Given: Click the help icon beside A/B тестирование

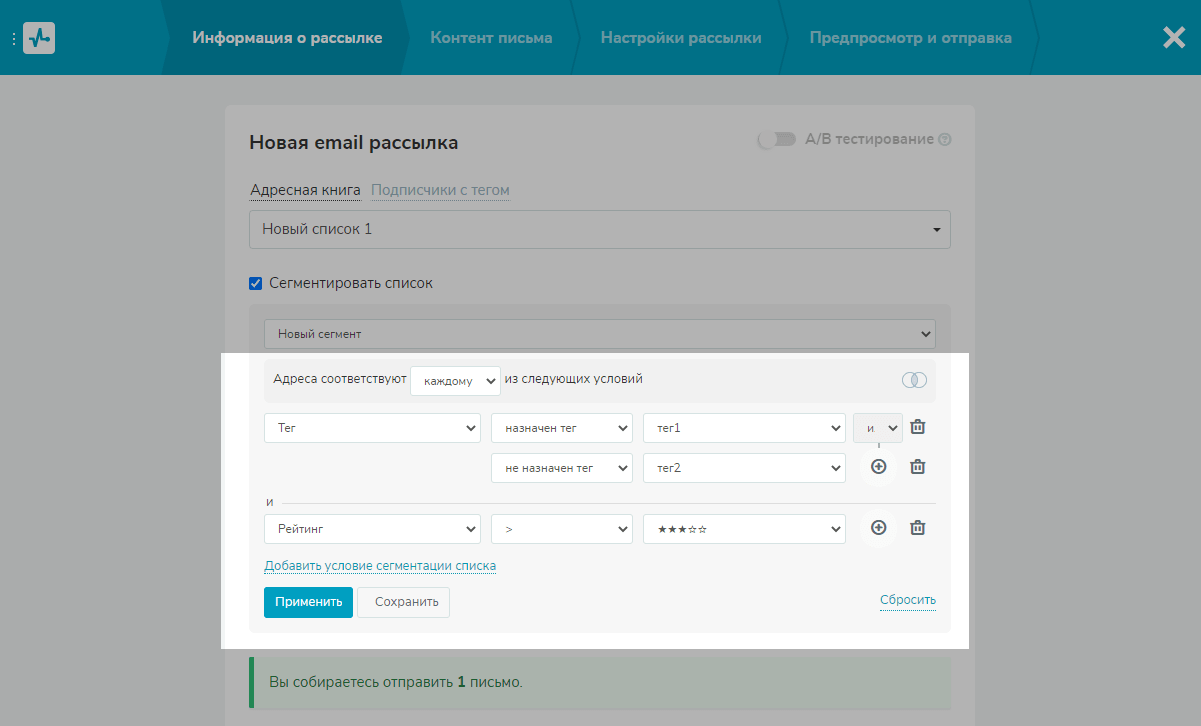Looking at the screenshot, I should click(x=944, y=140).
